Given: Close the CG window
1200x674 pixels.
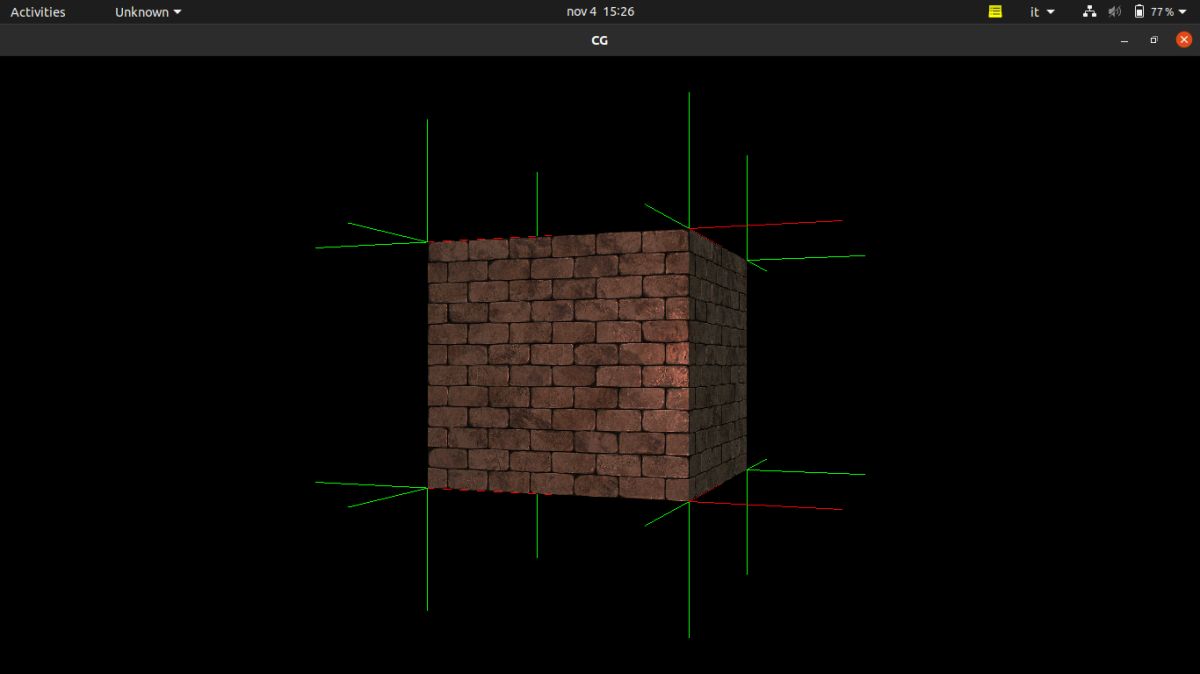Looking at the screenshot, I should pos(1184,40).
